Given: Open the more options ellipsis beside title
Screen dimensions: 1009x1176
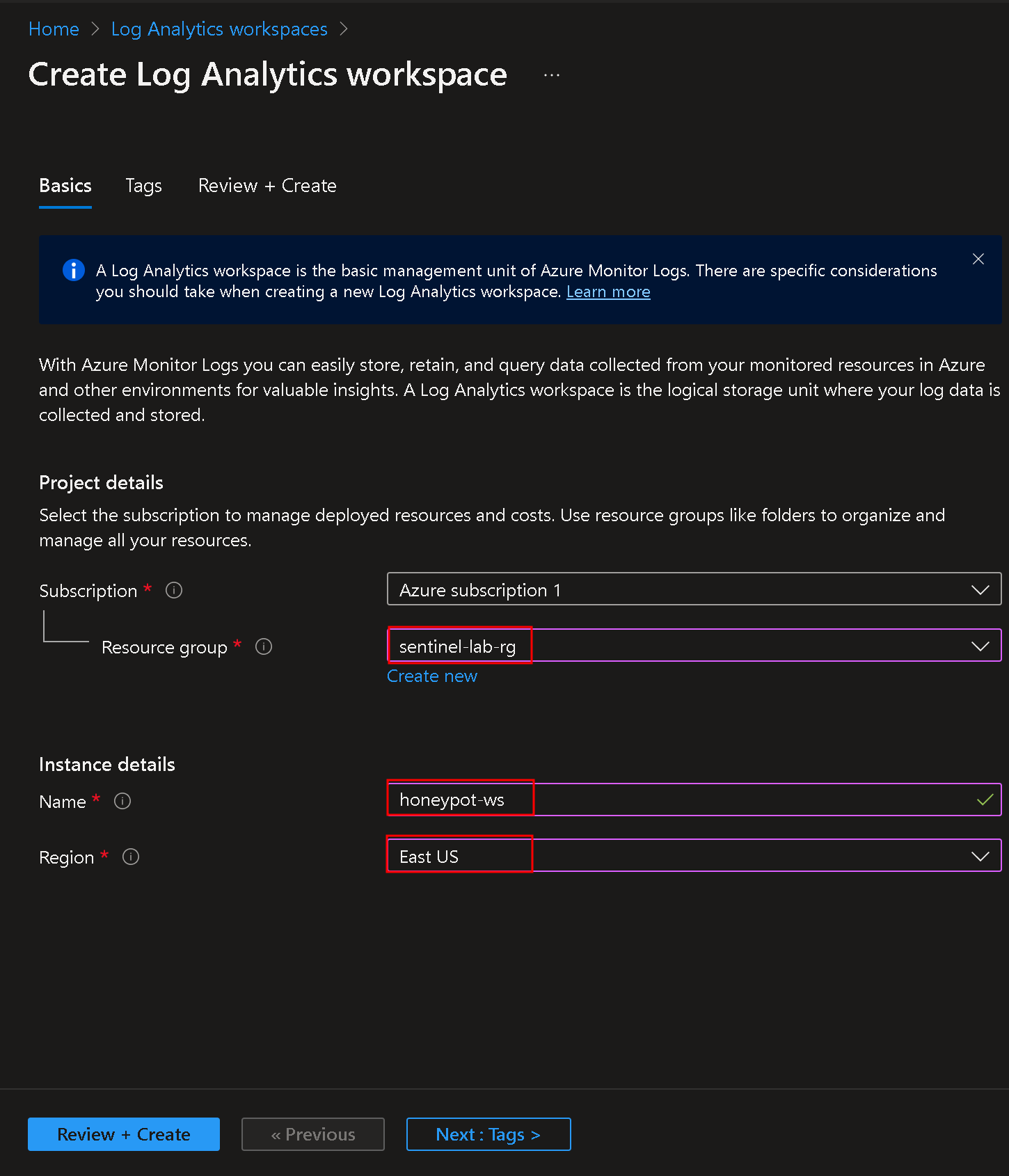Looking at the screenshot, I should point(552,75).
